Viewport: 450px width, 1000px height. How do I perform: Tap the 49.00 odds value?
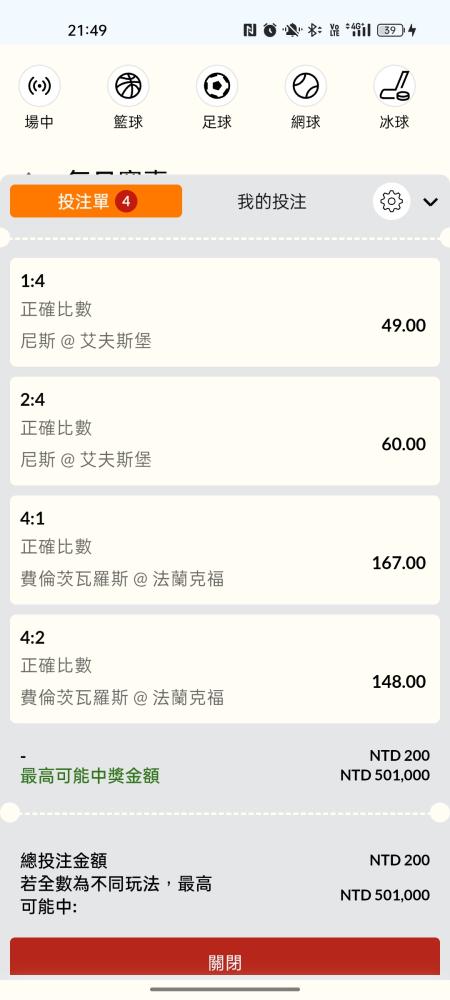pos(403,325)
